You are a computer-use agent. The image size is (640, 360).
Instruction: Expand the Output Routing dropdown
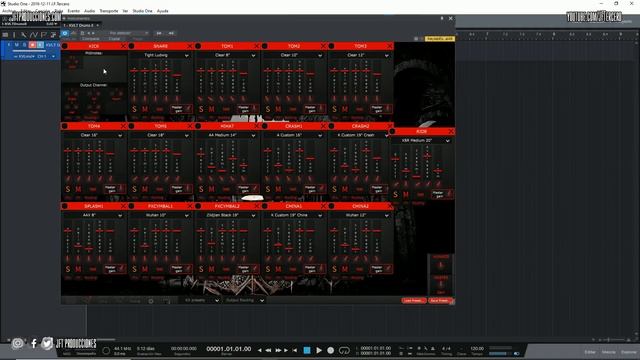coord(244,300)
